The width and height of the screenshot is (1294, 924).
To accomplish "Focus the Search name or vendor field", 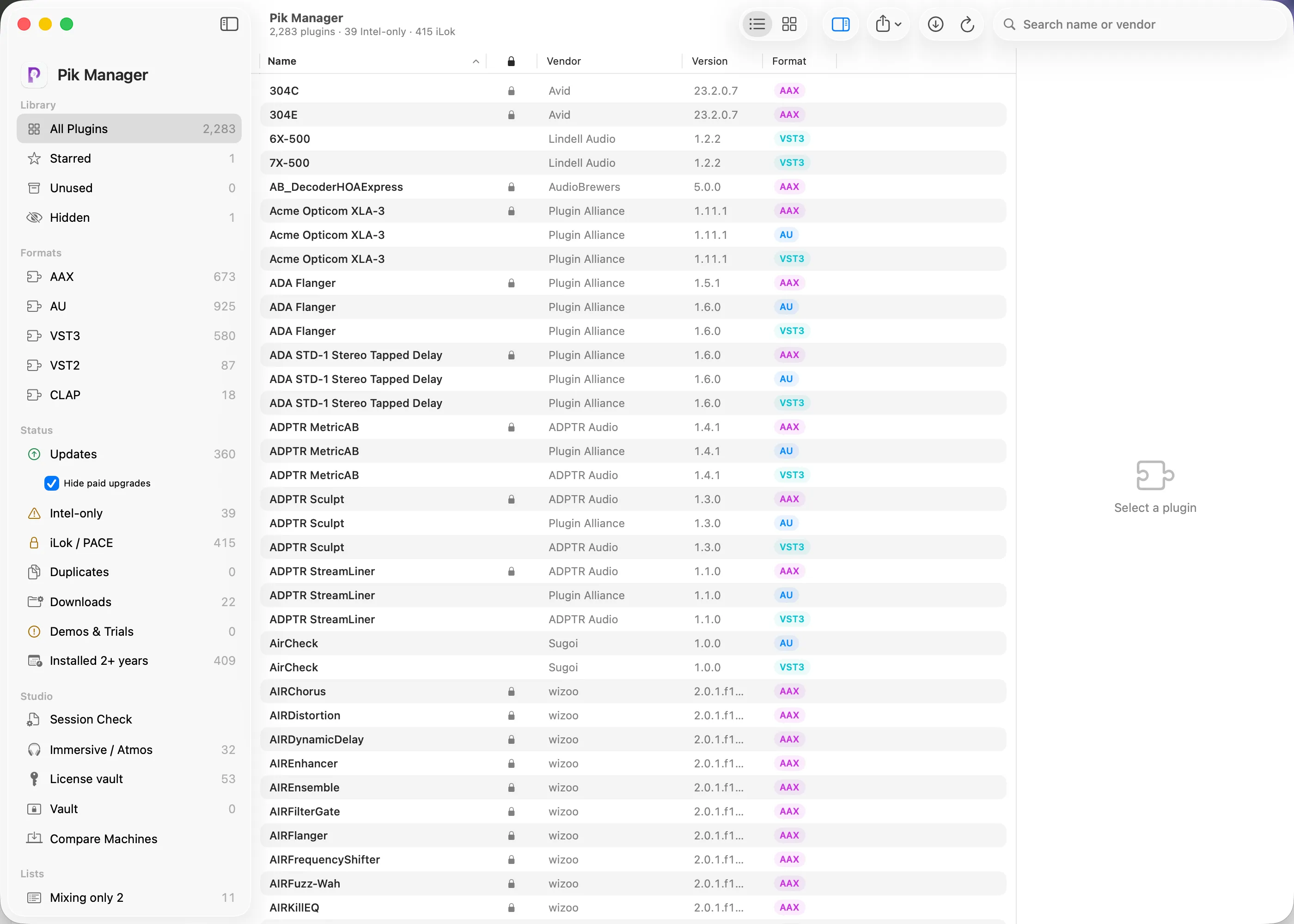I will point(1140,24).
